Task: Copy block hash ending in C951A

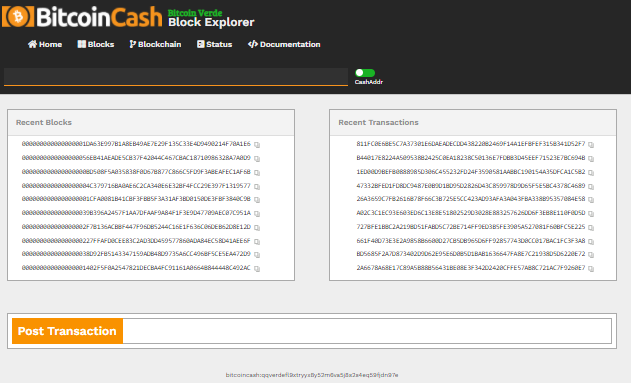Action: click(x=257, y=214)
